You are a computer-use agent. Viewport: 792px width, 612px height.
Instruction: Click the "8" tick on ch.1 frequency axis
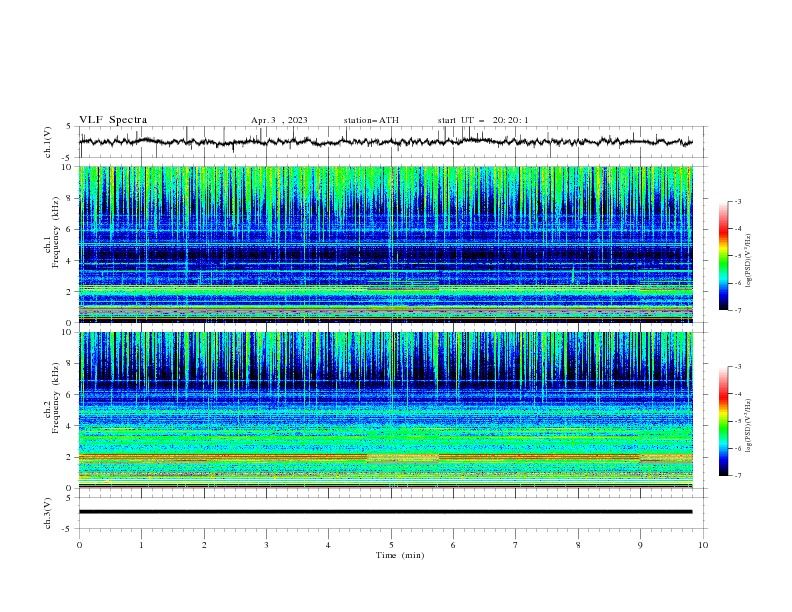click(x=70, y=198)
